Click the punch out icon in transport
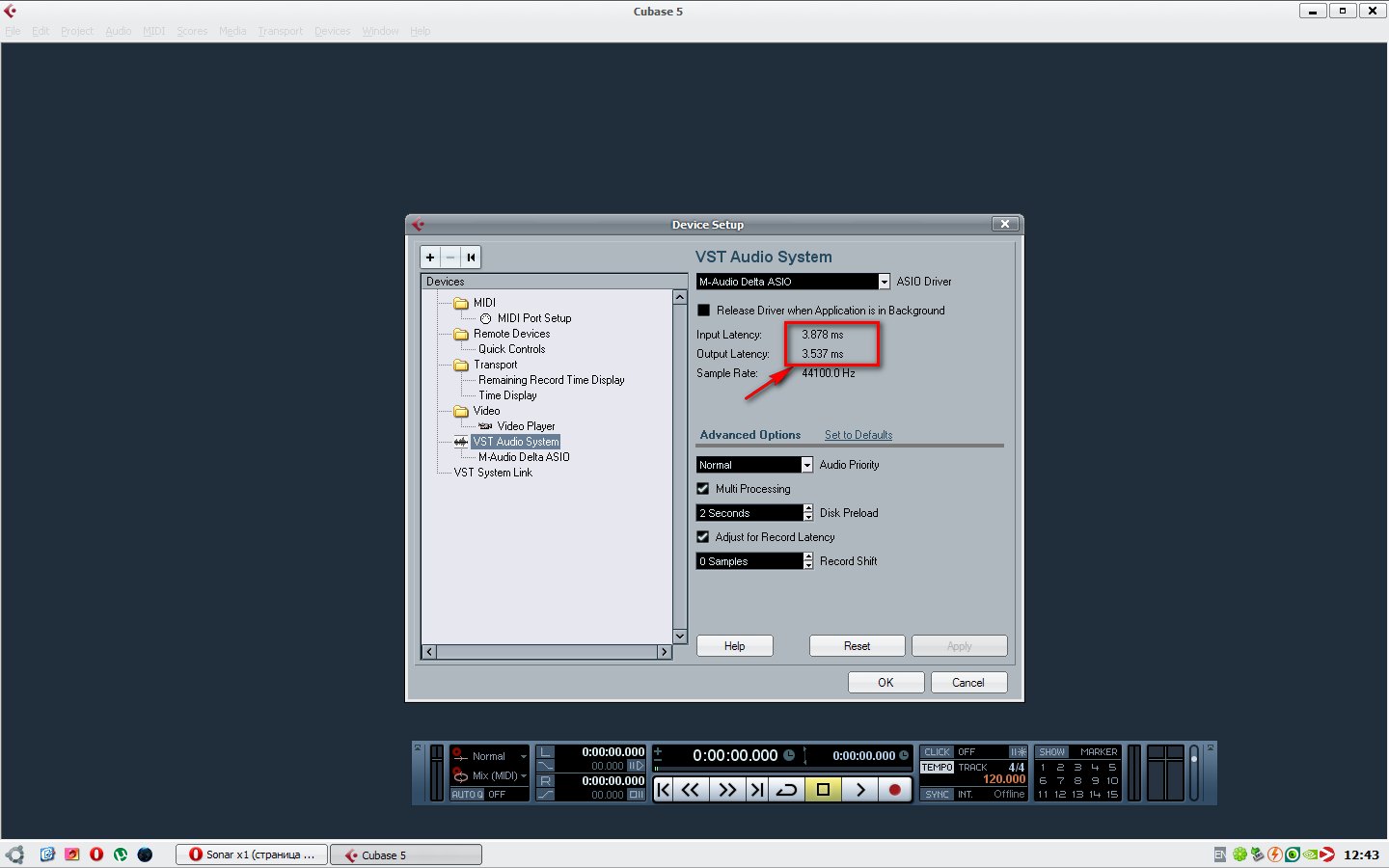The image size is (1389, 868). click(x=546, y=795)
